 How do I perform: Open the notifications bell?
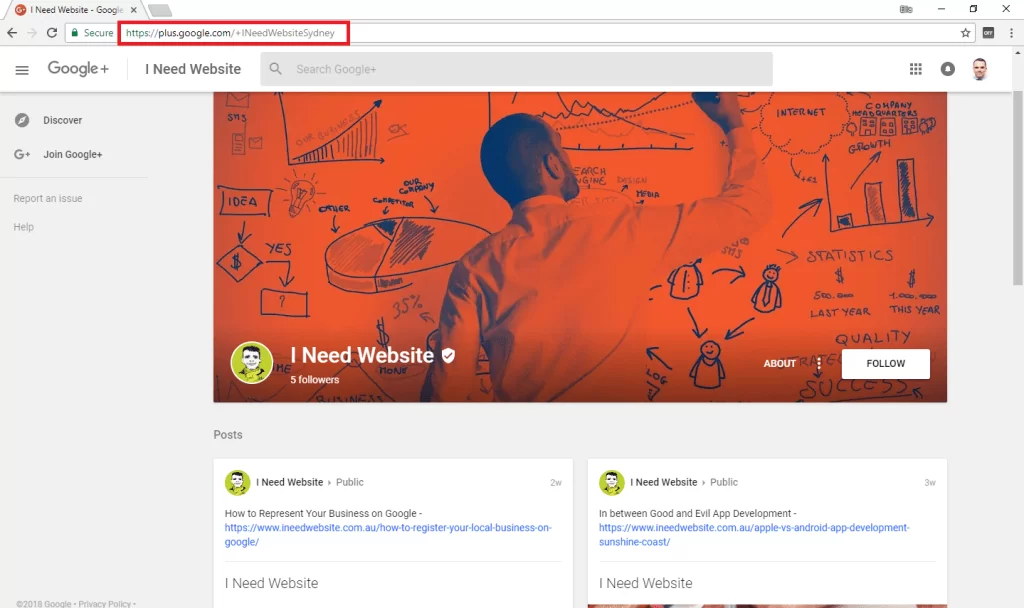click(x=948, y=69)
